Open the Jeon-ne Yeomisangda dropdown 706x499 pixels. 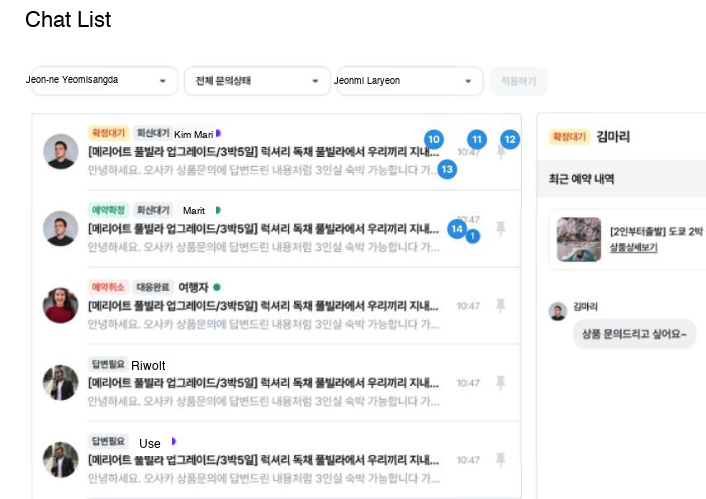(104, 81)
